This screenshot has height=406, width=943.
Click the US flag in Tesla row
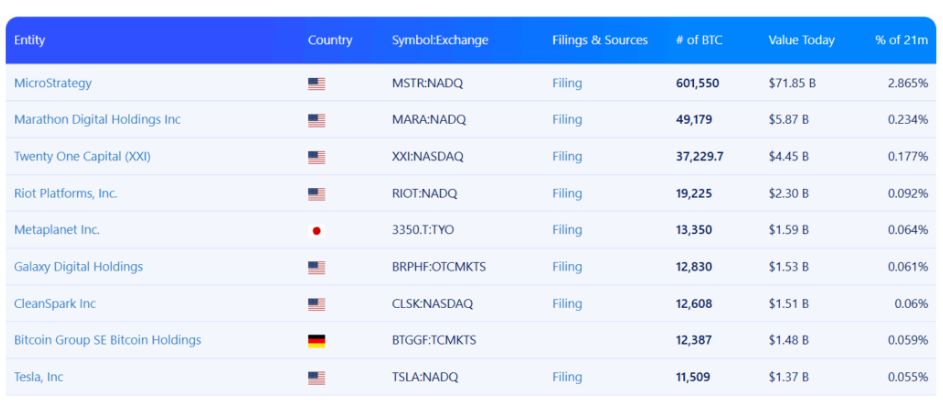click(316, 378)
